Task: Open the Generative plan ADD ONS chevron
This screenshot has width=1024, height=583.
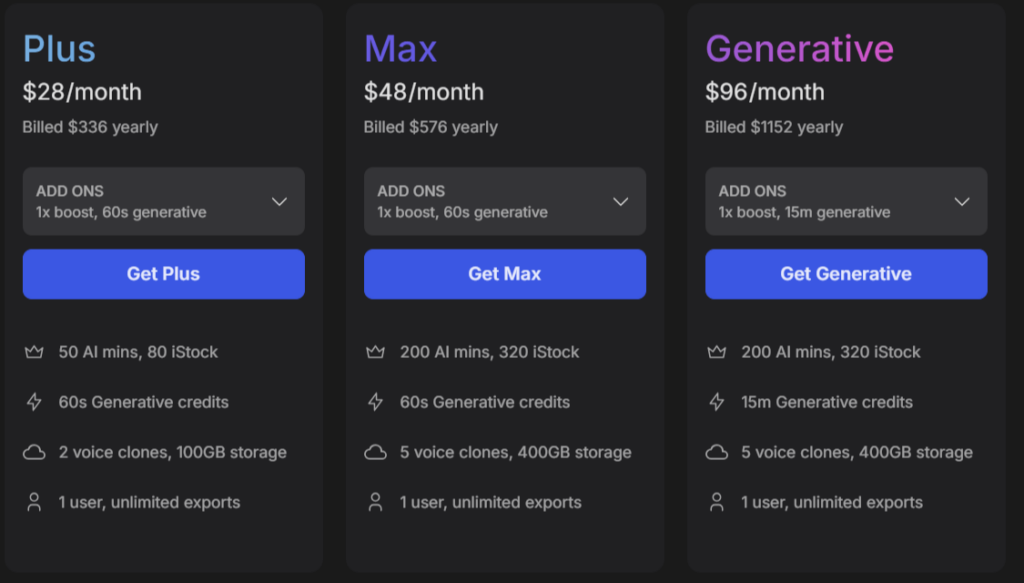Action: [962, 202]
